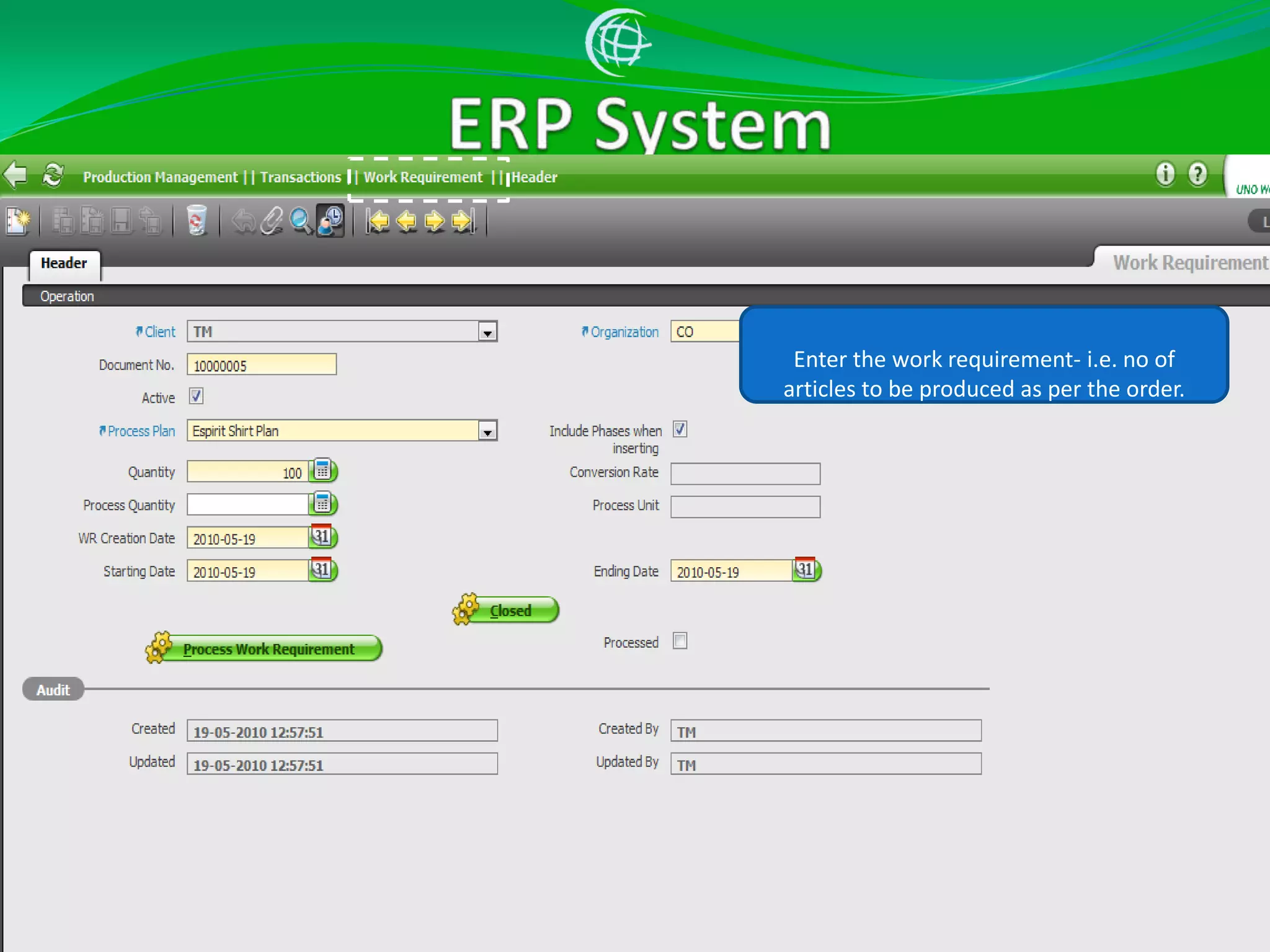
Task: Go to next record arrow icon
Action: click(x=435, y=221)
